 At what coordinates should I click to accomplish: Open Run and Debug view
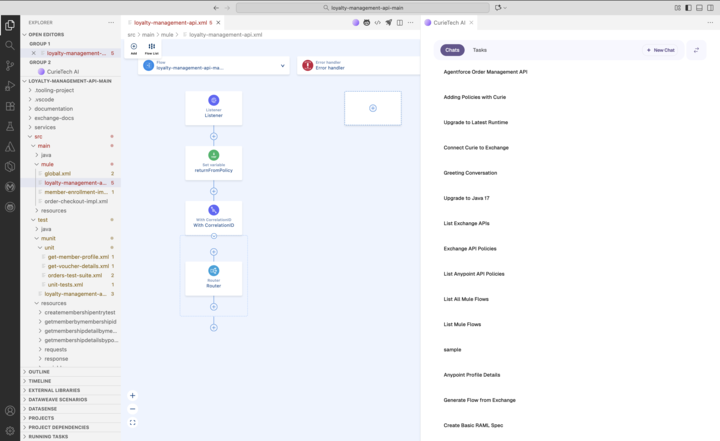point(10,86)
